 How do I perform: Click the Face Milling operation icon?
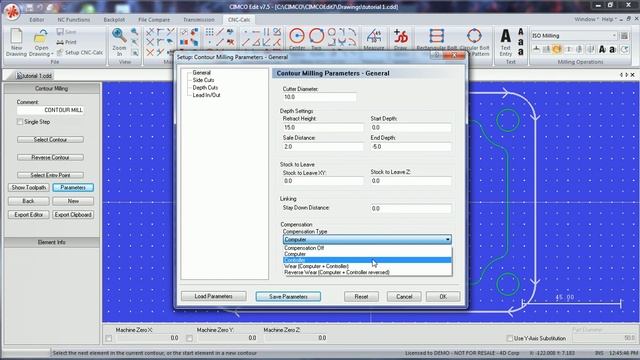point(537,49)
